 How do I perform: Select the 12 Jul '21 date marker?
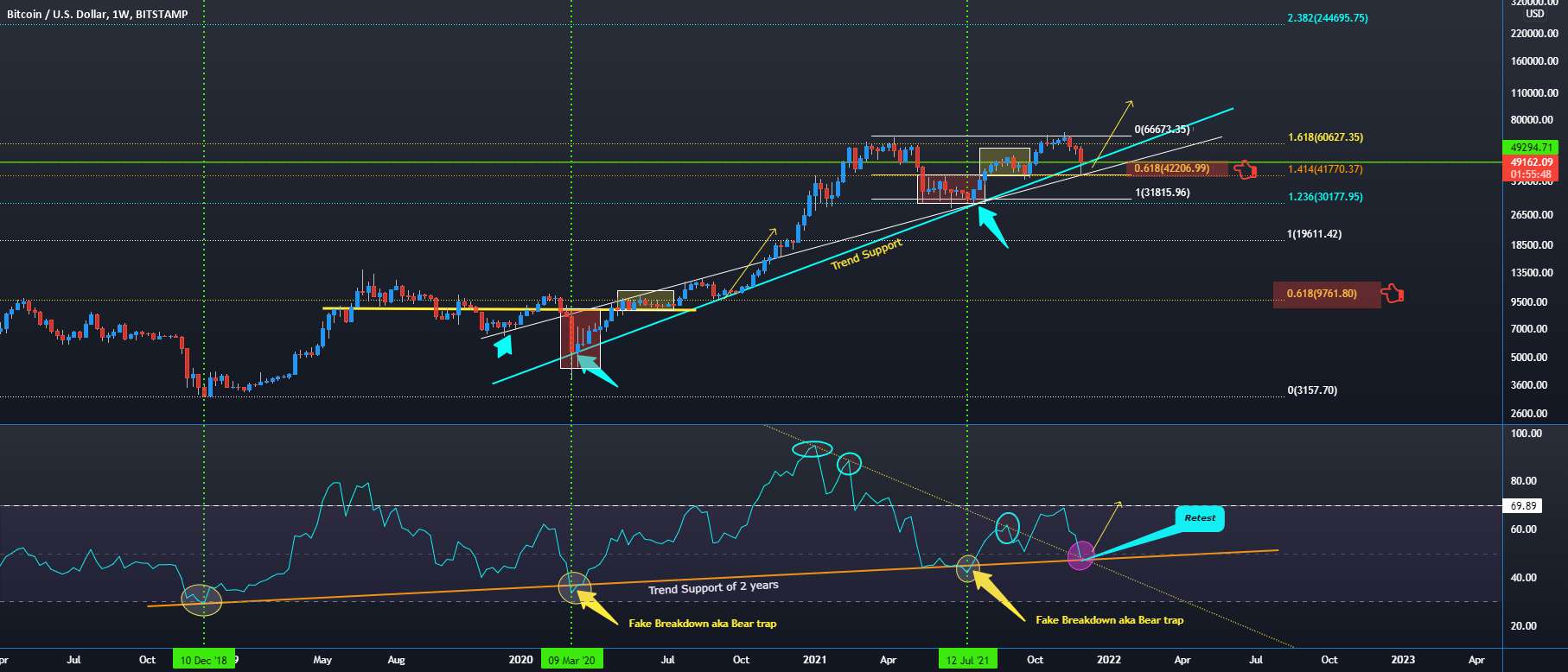tap(967, 661)
